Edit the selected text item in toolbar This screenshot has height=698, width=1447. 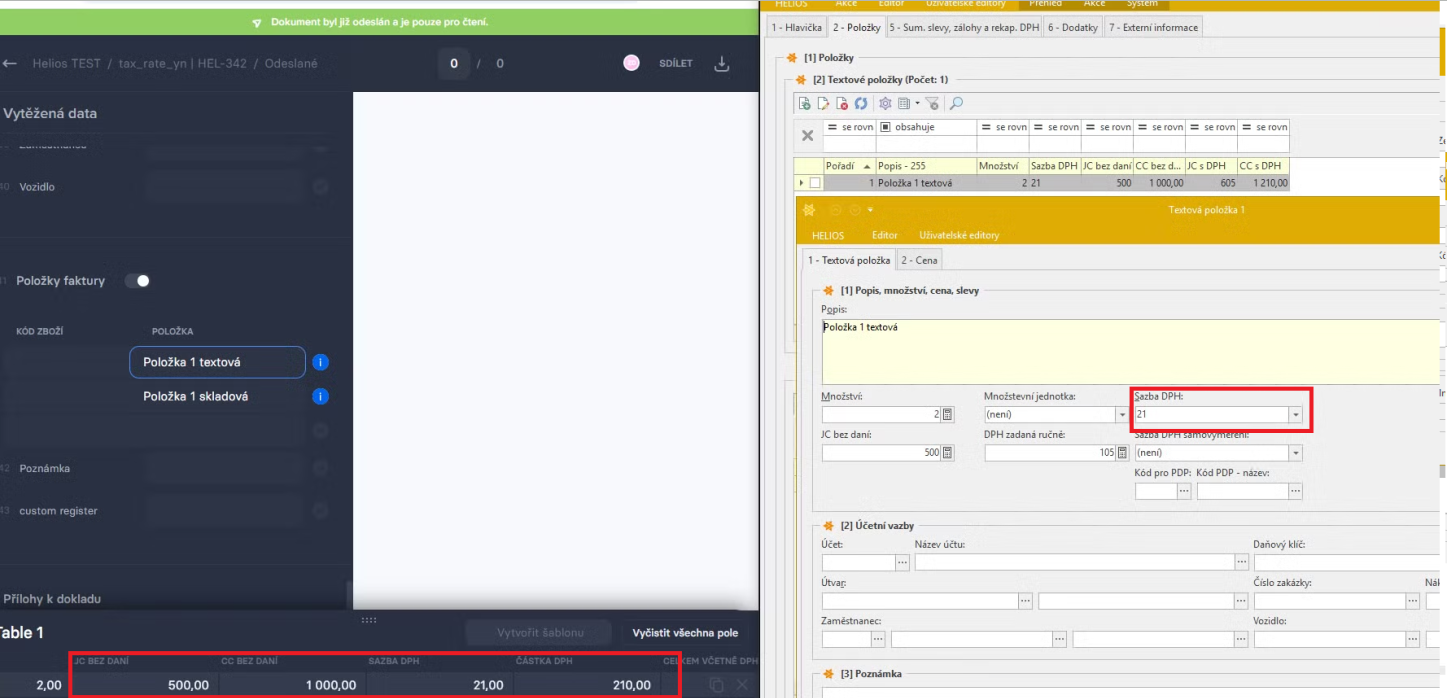(823, 103)
